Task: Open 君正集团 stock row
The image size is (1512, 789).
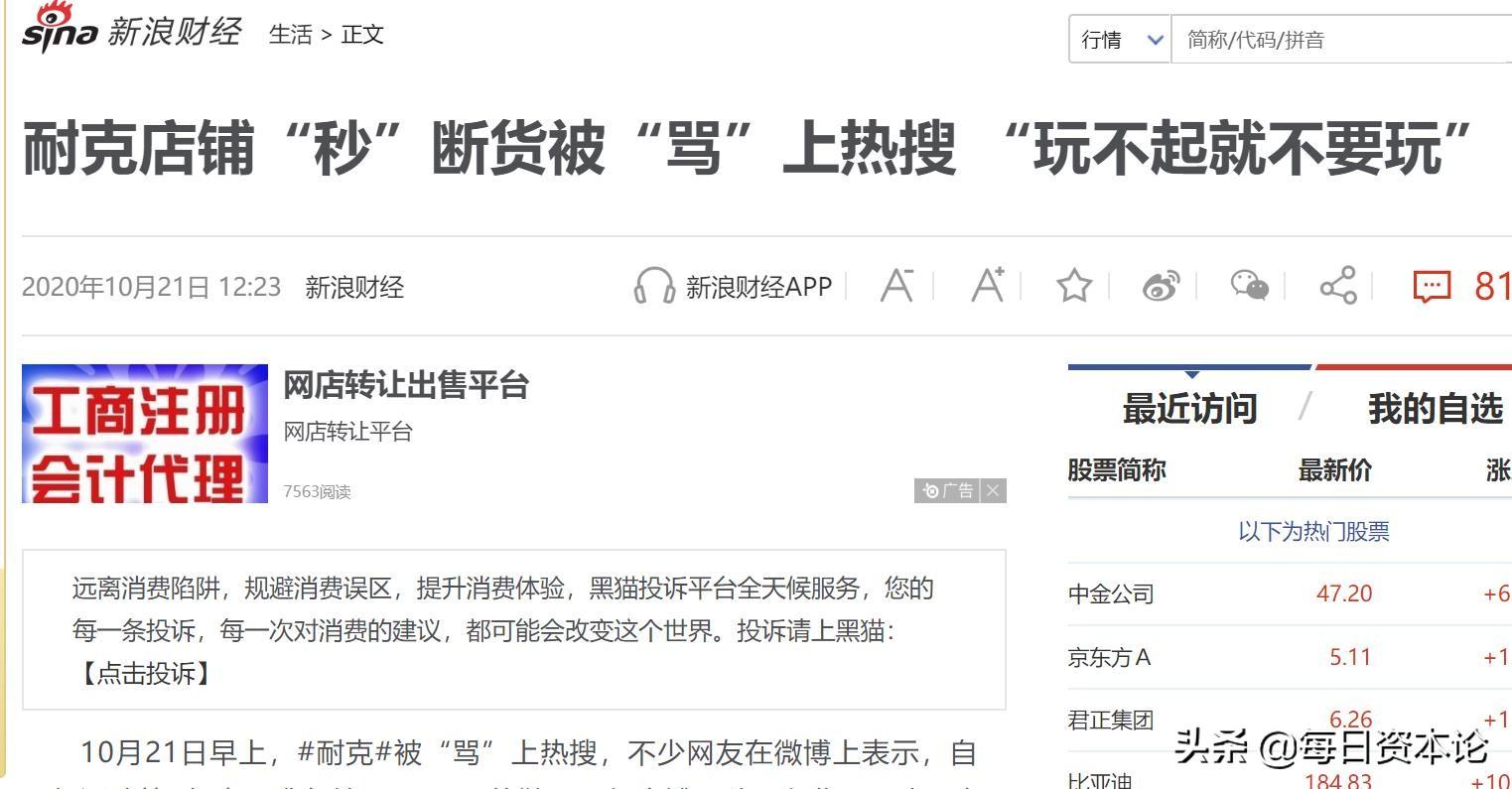Action: pyautogui.click(x=1290, y=720)
